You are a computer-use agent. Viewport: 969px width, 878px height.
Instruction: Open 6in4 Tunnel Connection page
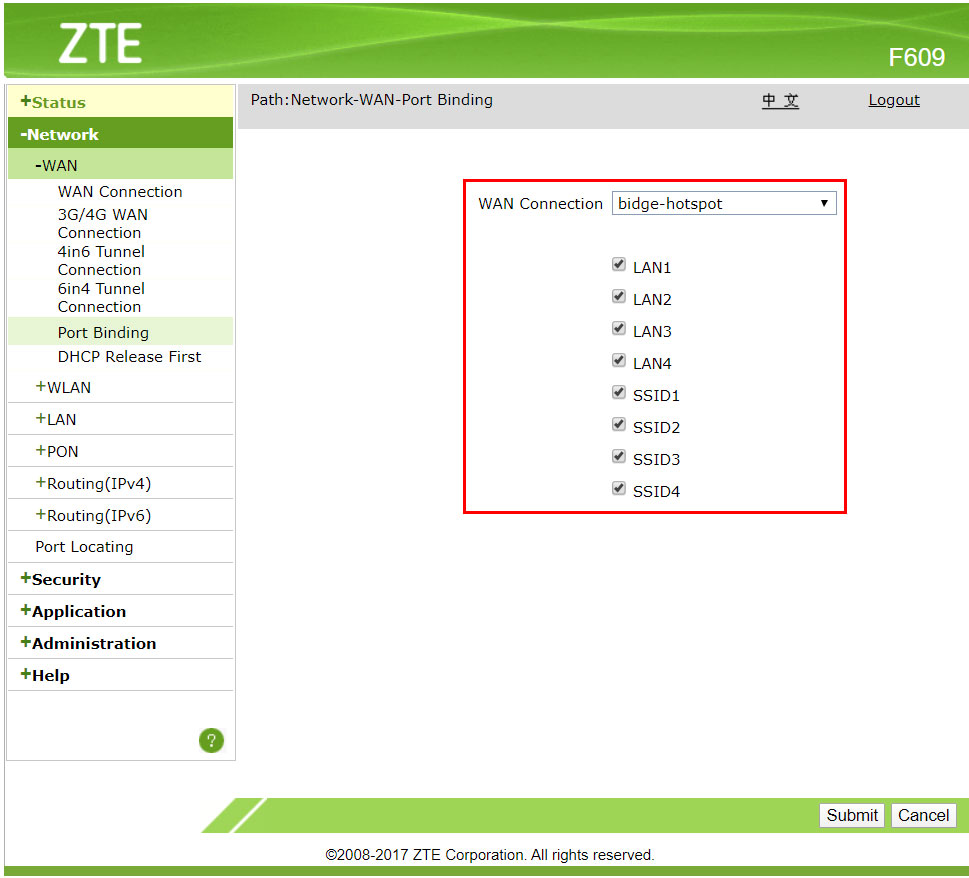coord(101,298)
